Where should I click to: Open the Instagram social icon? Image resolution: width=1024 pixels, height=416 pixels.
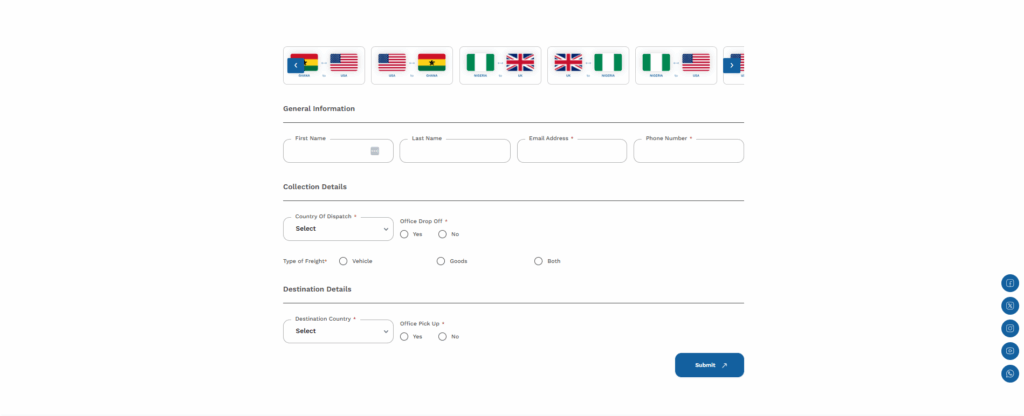[x=1010, y=328]
